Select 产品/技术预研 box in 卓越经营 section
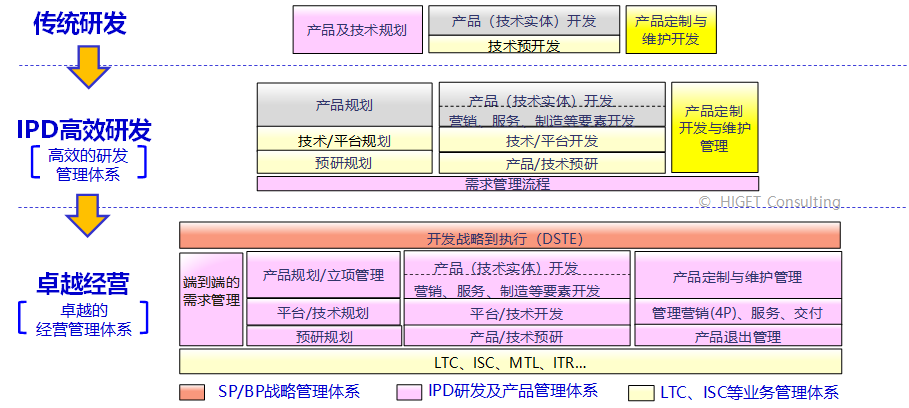The image size is (909, 408). [517, 336]
